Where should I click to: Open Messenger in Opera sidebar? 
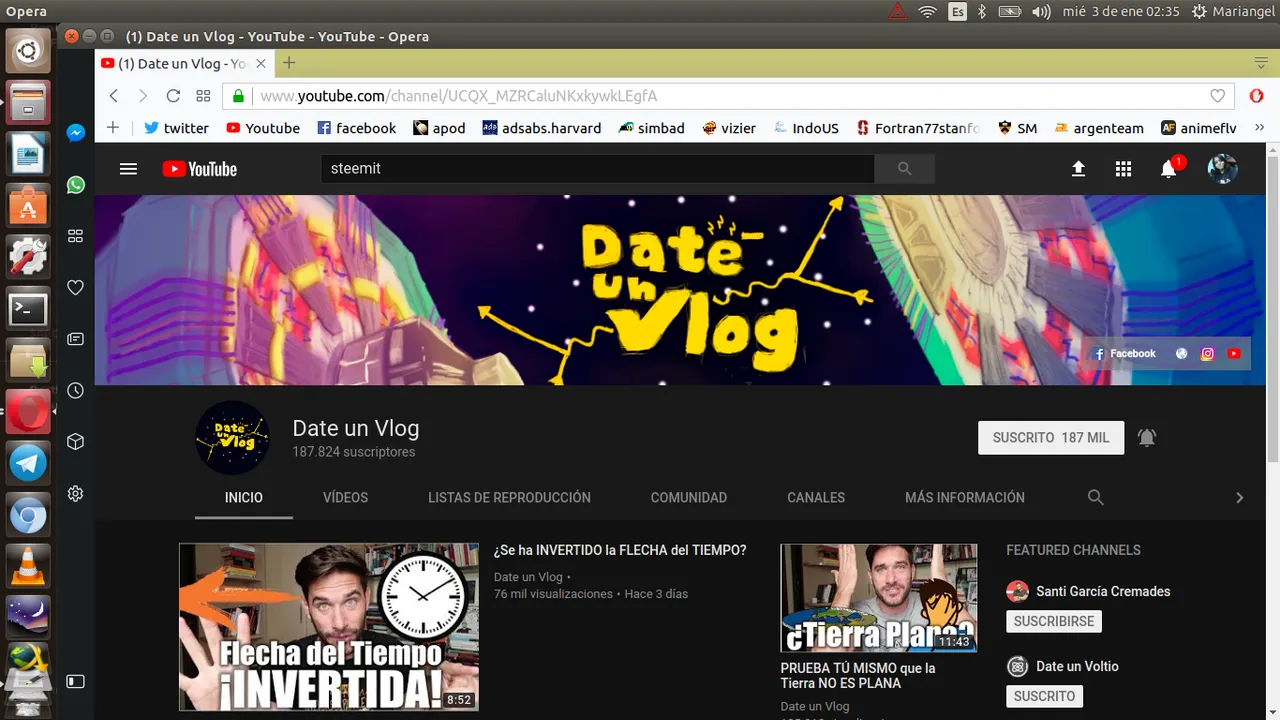coord(75,133)
